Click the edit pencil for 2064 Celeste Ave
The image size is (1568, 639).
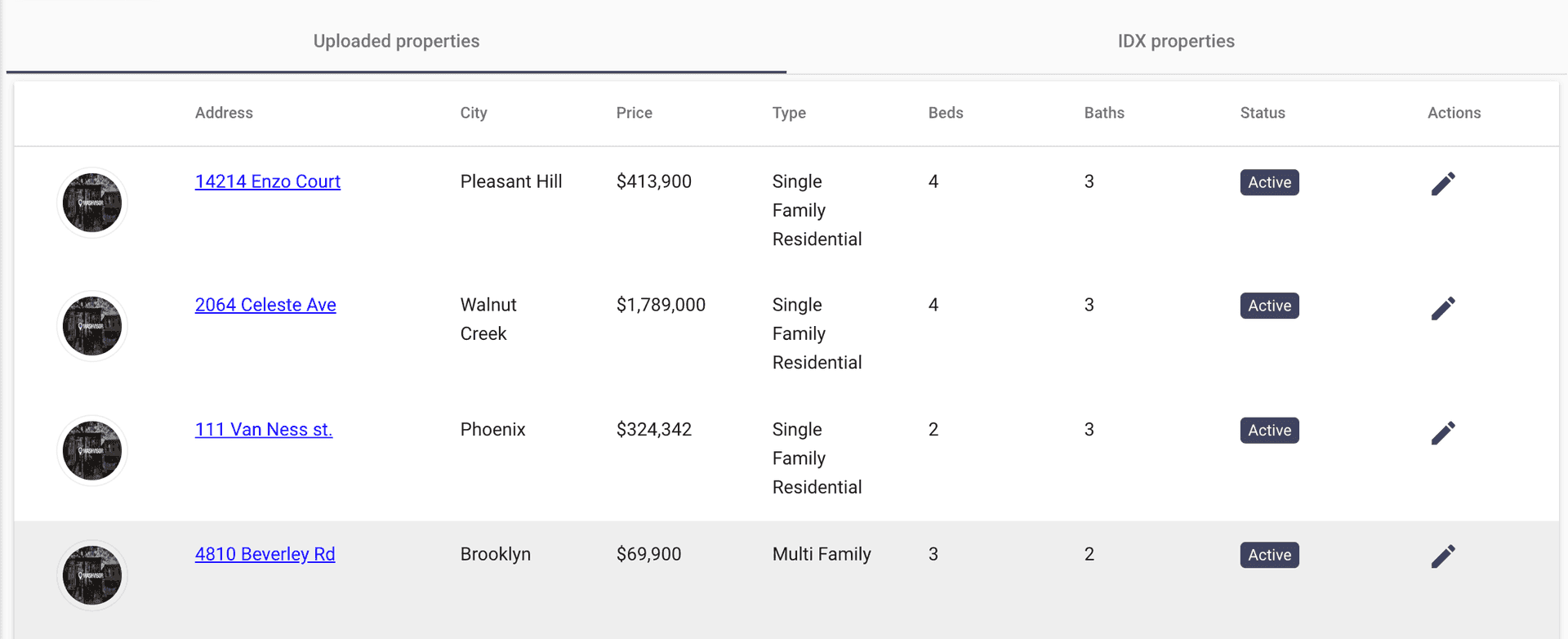tap(1443, 308)
